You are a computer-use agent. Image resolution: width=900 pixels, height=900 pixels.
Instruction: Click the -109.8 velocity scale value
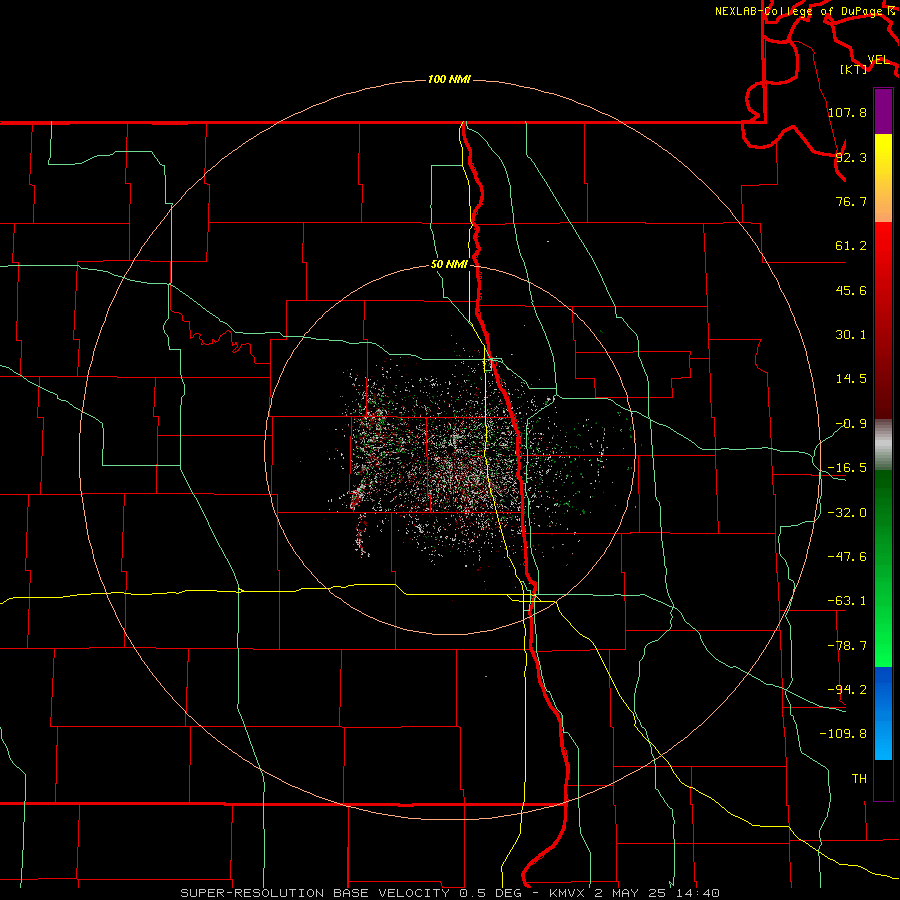pyautogui.click(x=843, y=734)
